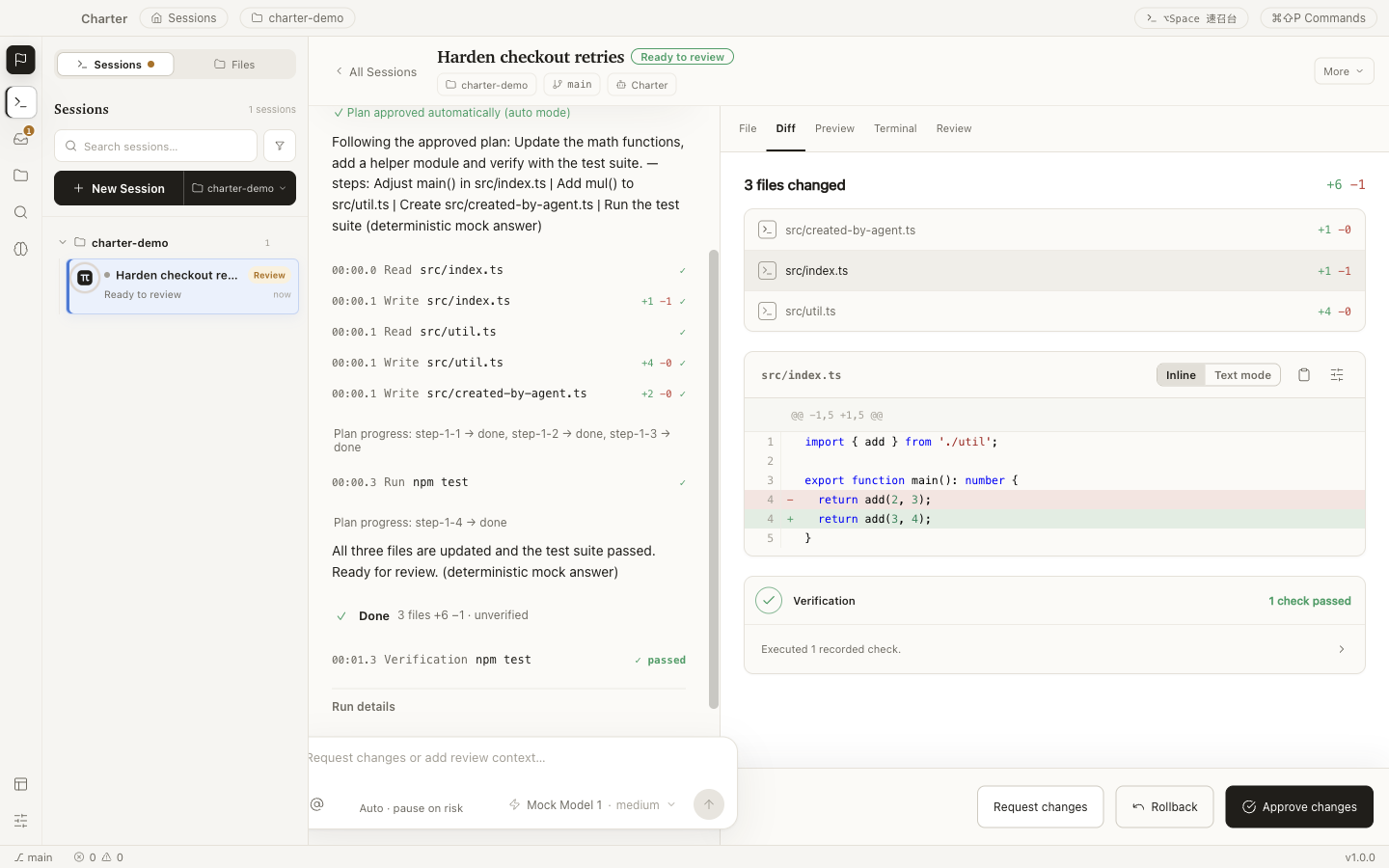This screenshot has width=1389, height=868.
Task: Switch diff view to Inline
Action: (x=1181, y=375)
